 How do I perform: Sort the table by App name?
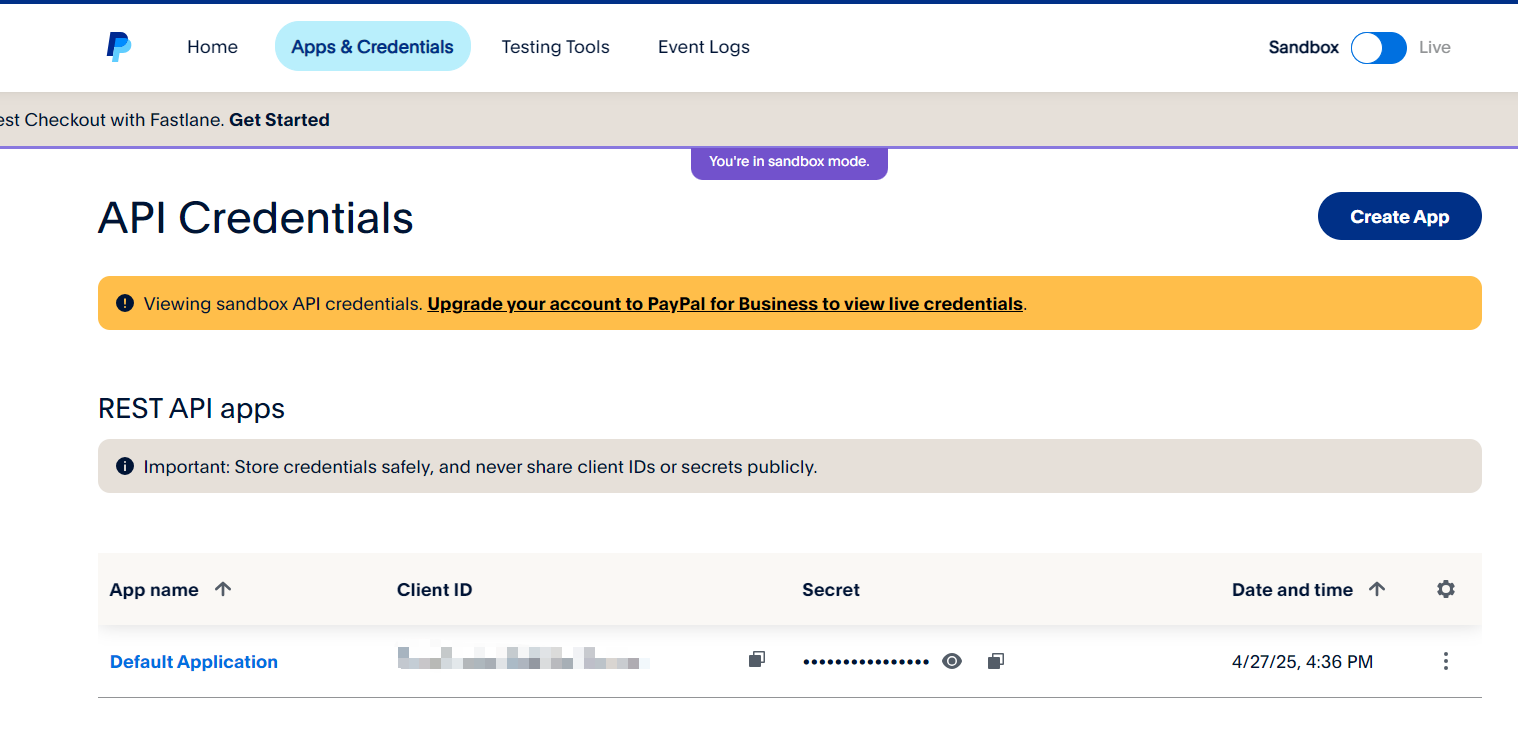click(171, 589)
